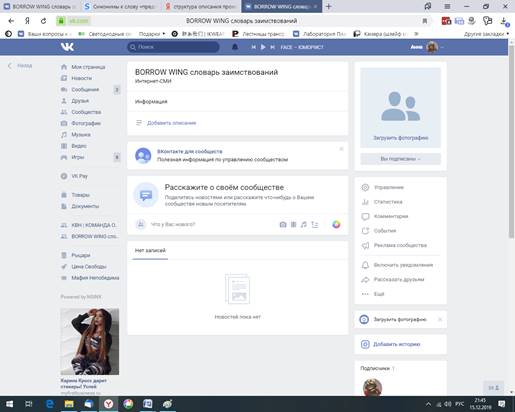Open Музыка in the left menu

click(x=81, y=135)
